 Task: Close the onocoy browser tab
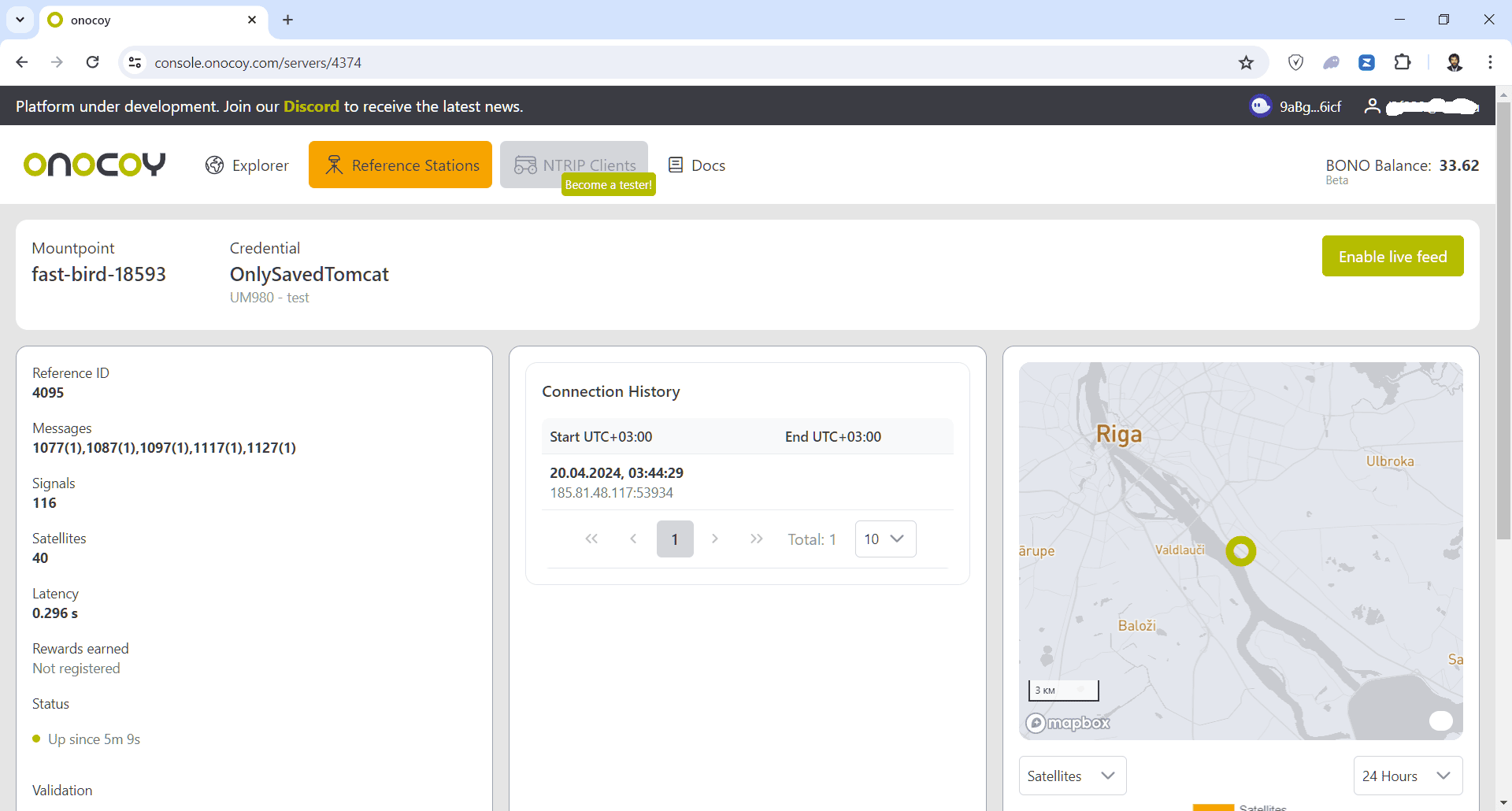[252, 20]
